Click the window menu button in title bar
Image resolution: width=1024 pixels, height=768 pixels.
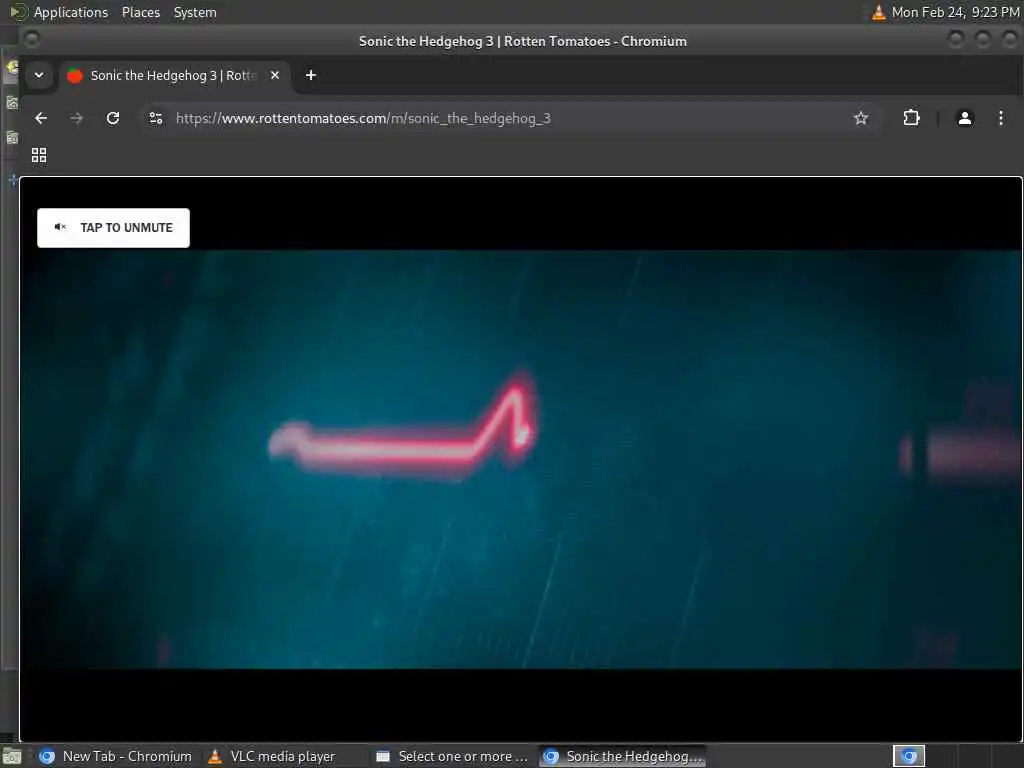(x=31, y=40)
